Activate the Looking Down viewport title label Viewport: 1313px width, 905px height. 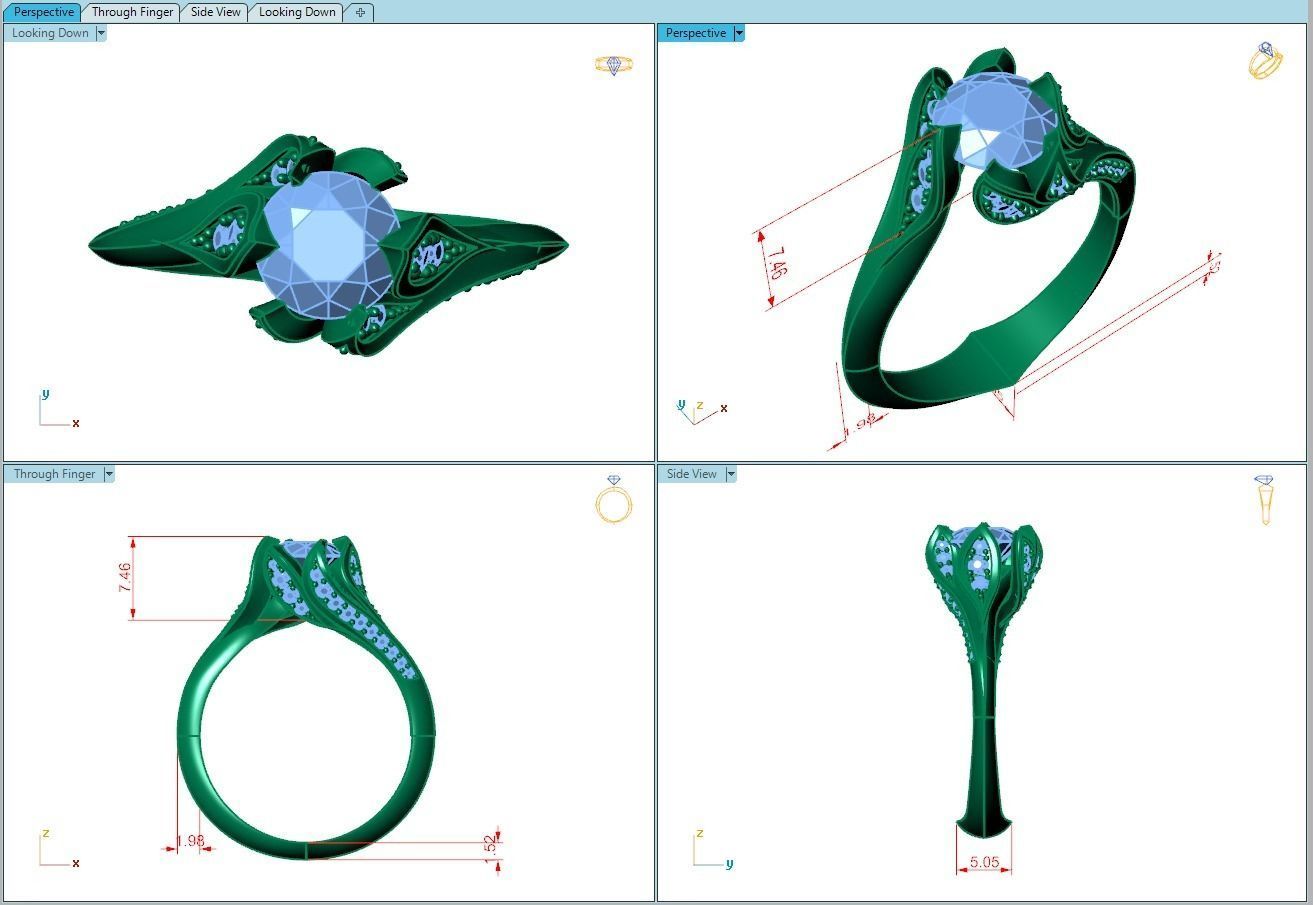[50, 33]
